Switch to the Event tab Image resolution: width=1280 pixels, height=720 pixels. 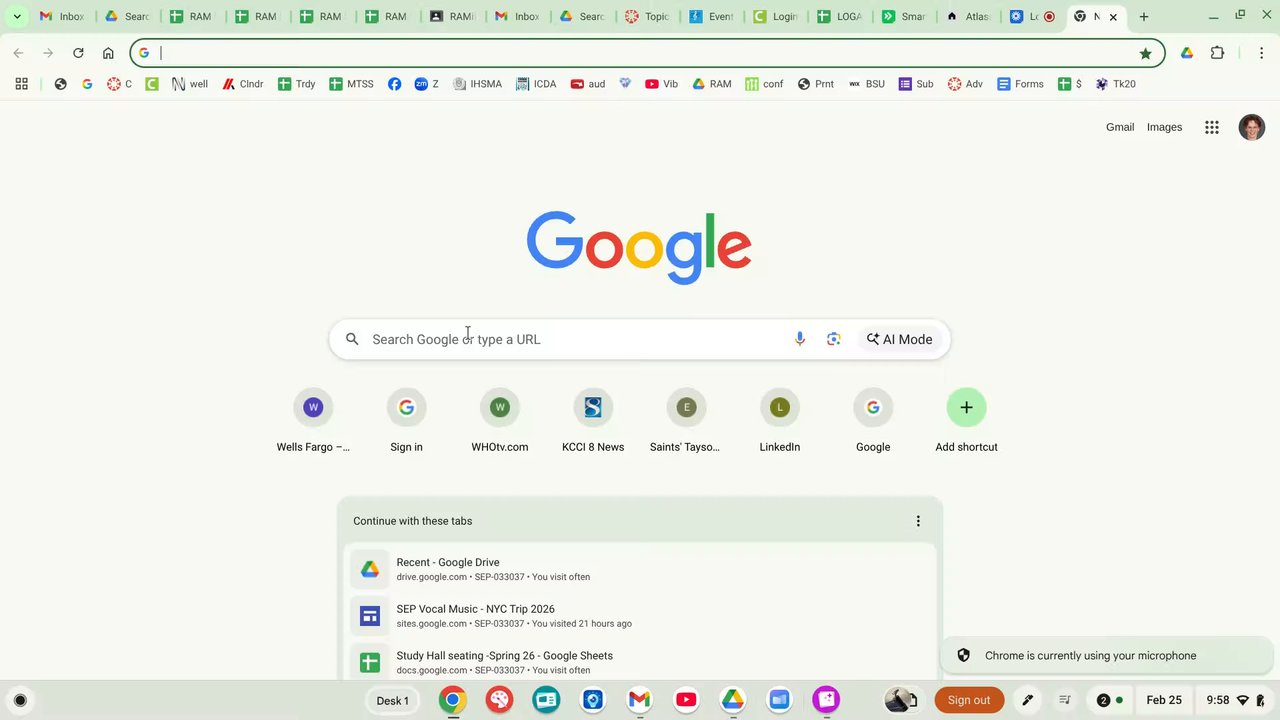pos(711,16)
